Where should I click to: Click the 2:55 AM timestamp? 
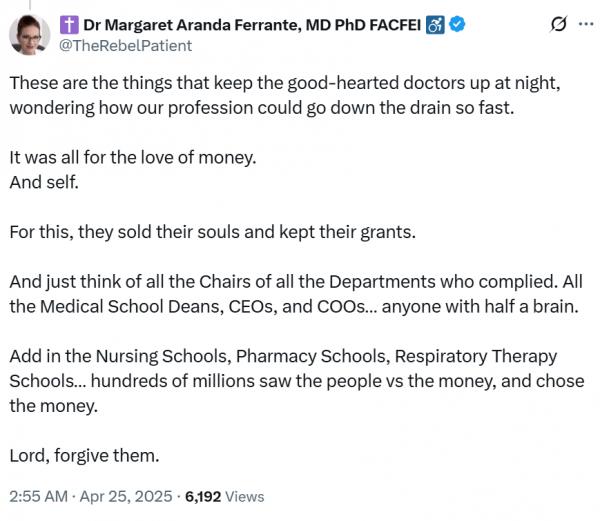(40, 496)
